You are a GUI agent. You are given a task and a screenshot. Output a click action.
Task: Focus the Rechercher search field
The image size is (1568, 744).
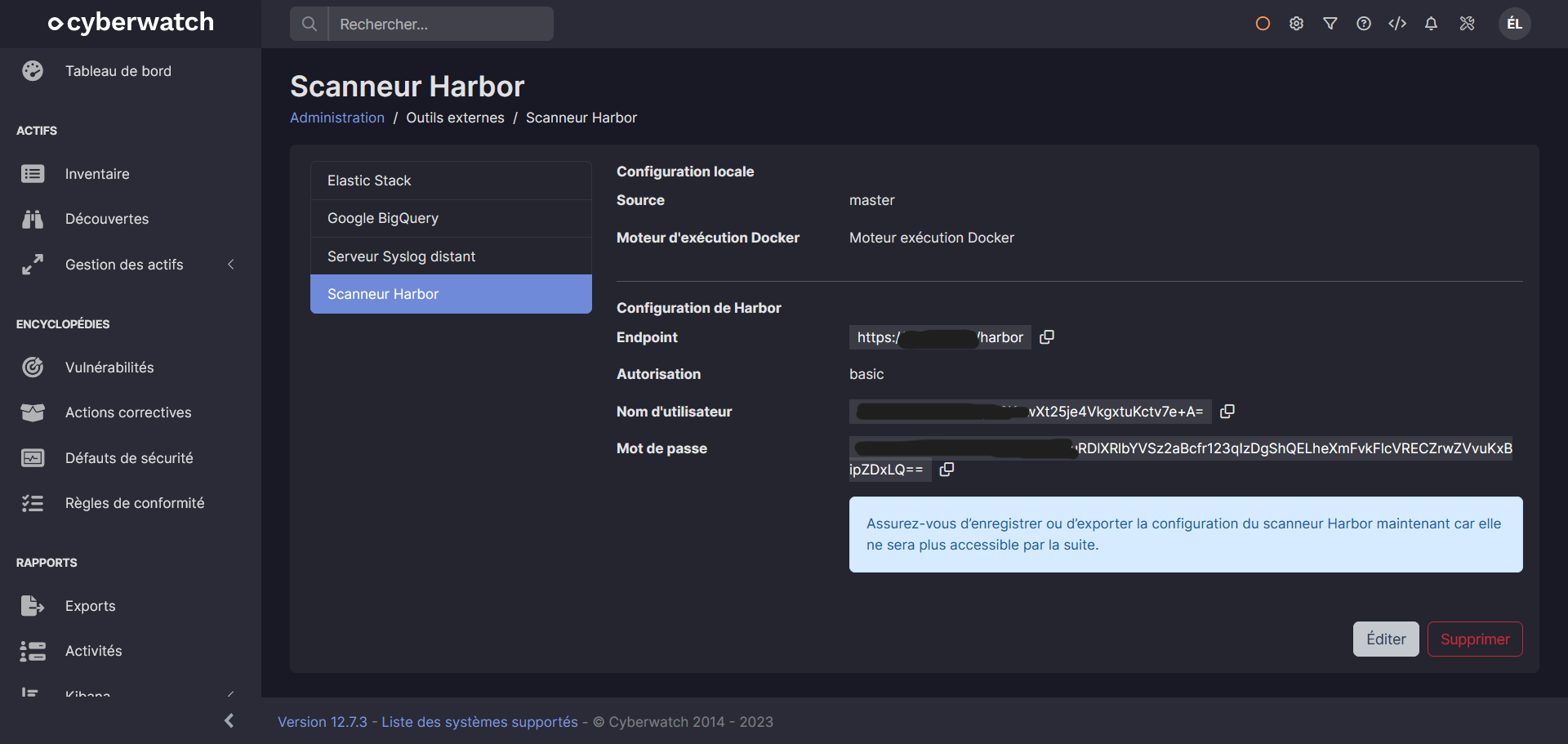441,24
